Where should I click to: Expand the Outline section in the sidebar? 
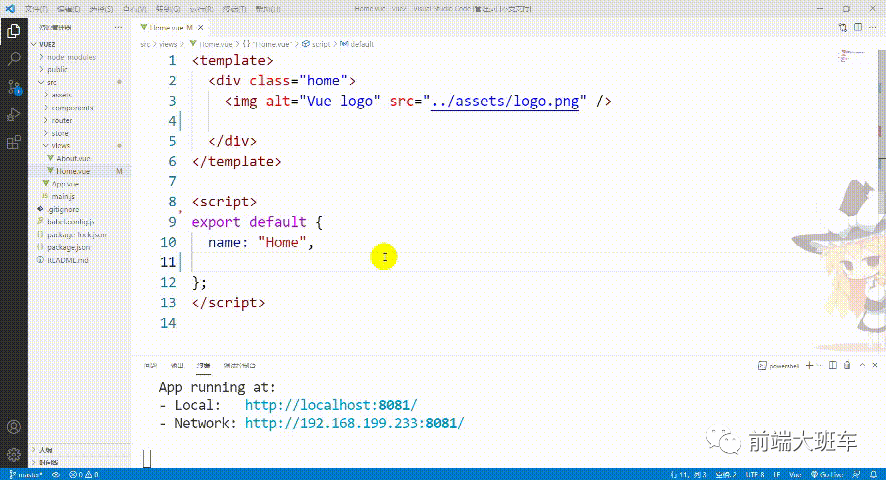coord(80,450)
